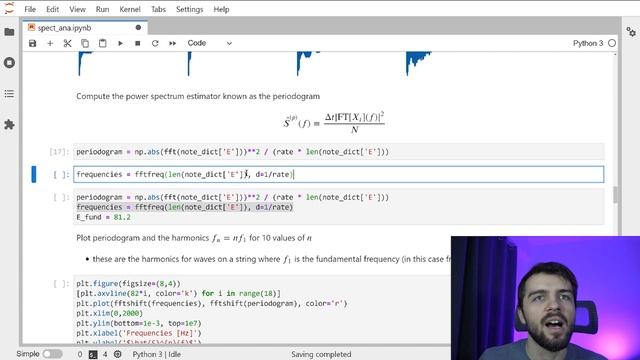Click the kernel status circle indicator
640x360 pixels.
[611, 43]
